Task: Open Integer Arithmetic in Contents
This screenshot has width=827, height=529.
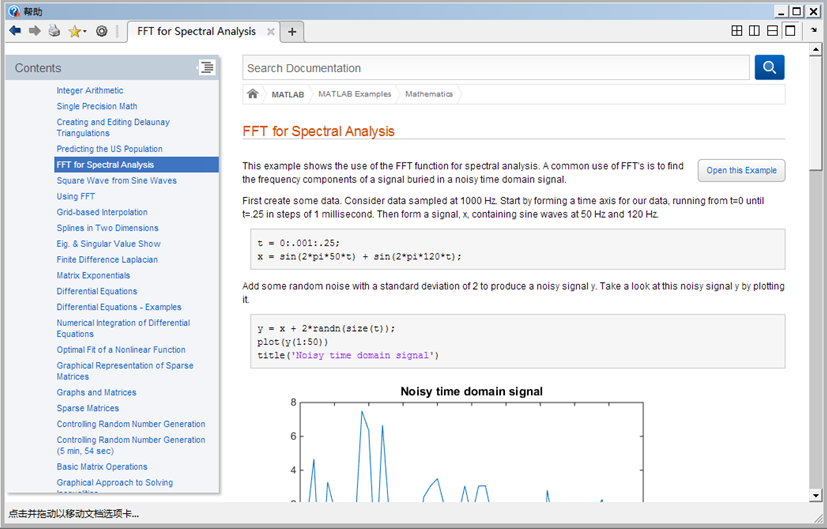Action: point(90,91)
